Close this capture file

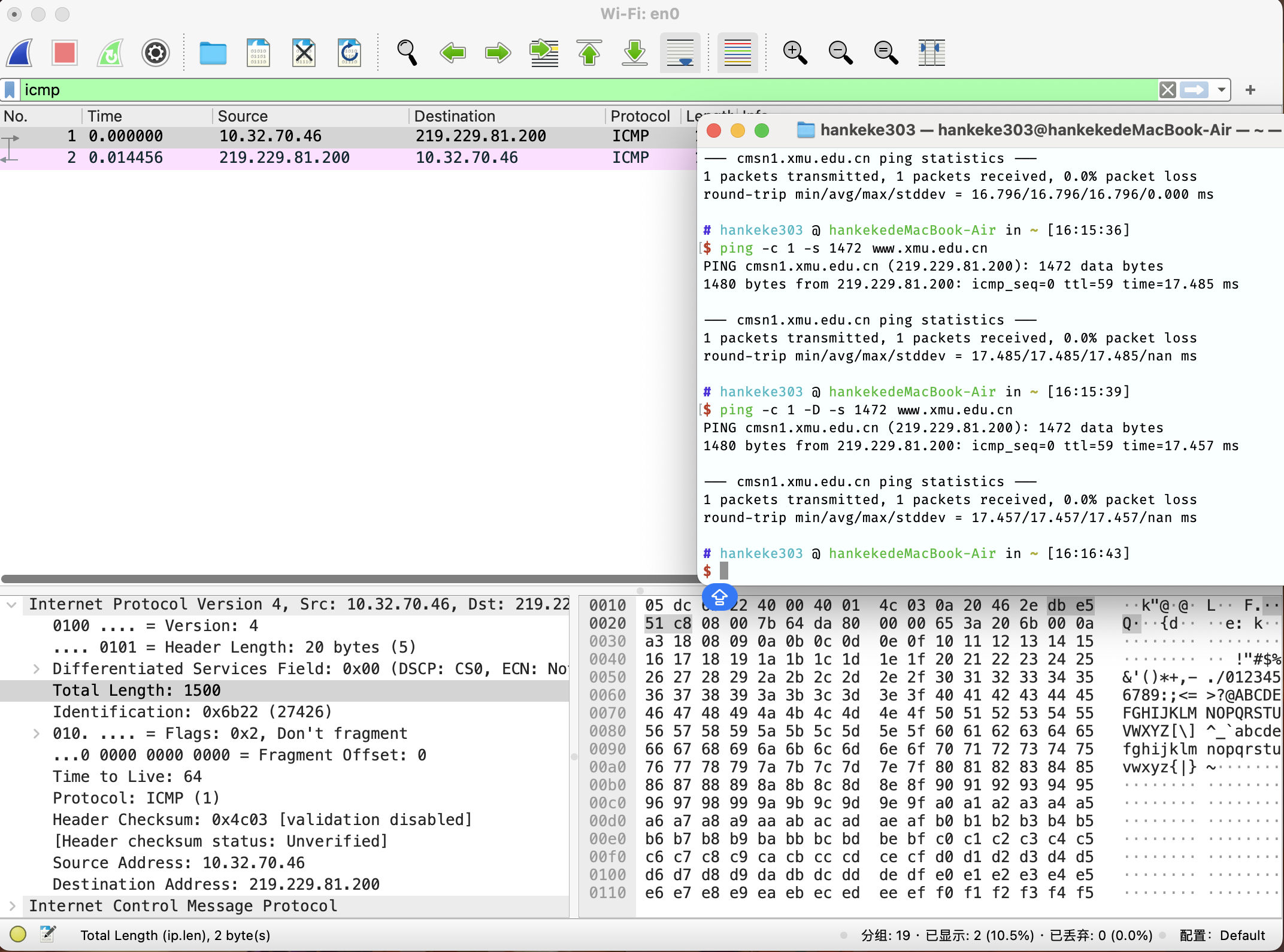tap(304, 53)
